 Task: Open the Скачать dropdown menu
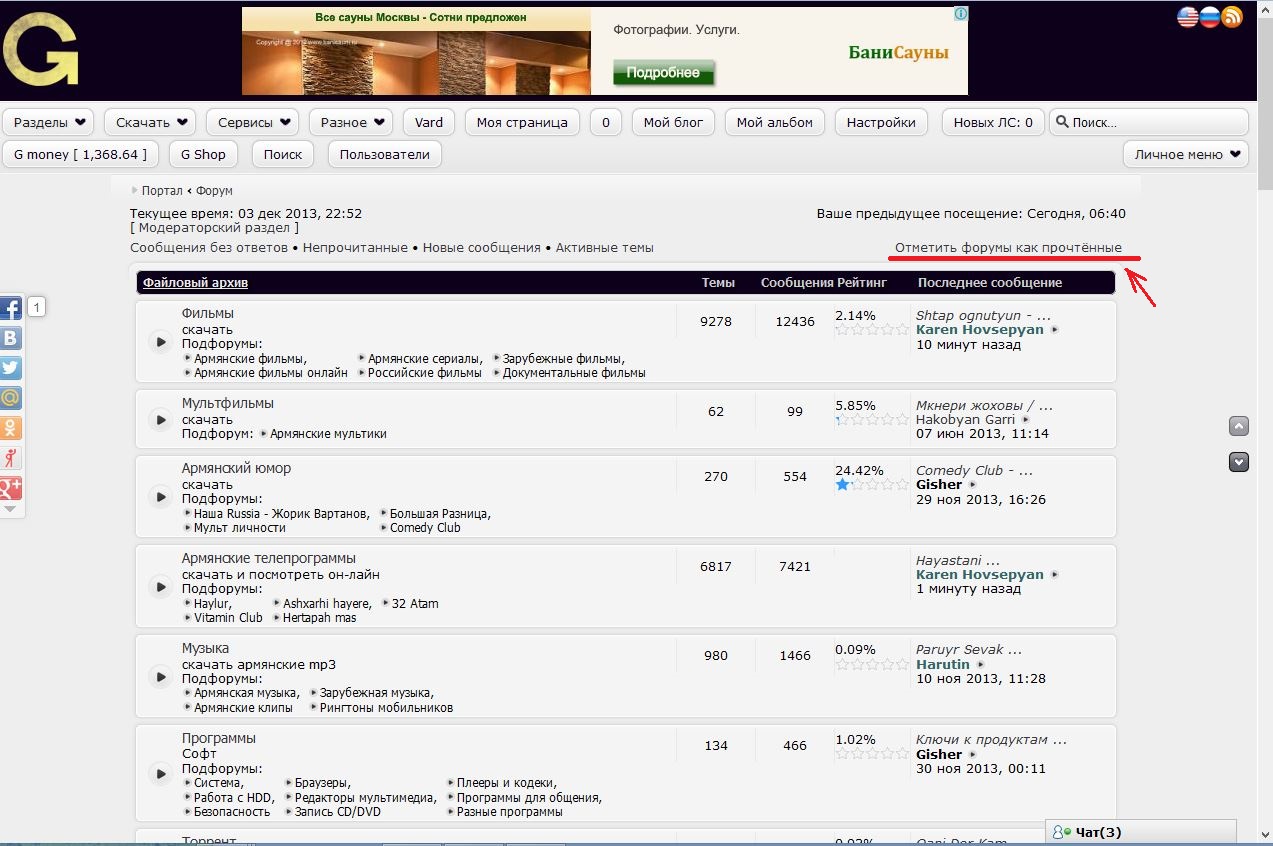coord(151,123)
